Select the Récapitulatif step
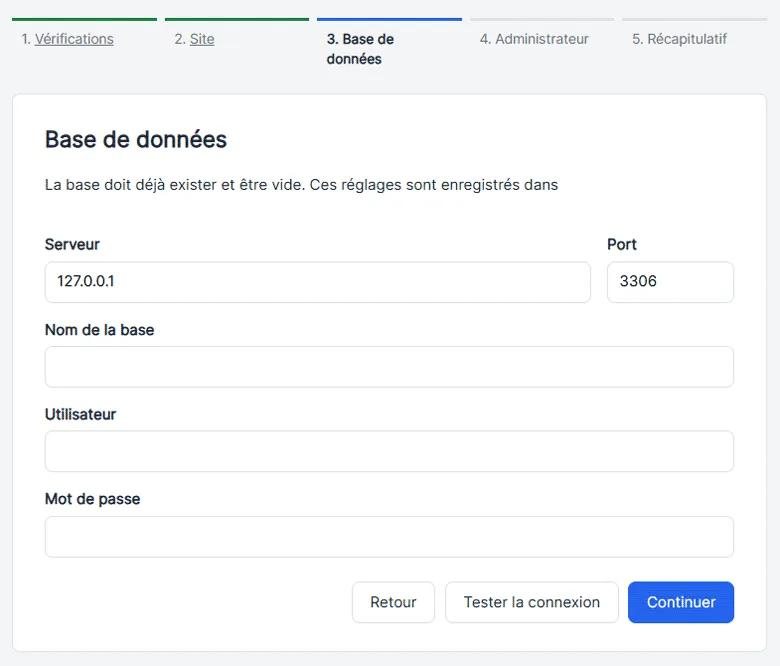This screenshot has height=666, width=780. [679, 39]
